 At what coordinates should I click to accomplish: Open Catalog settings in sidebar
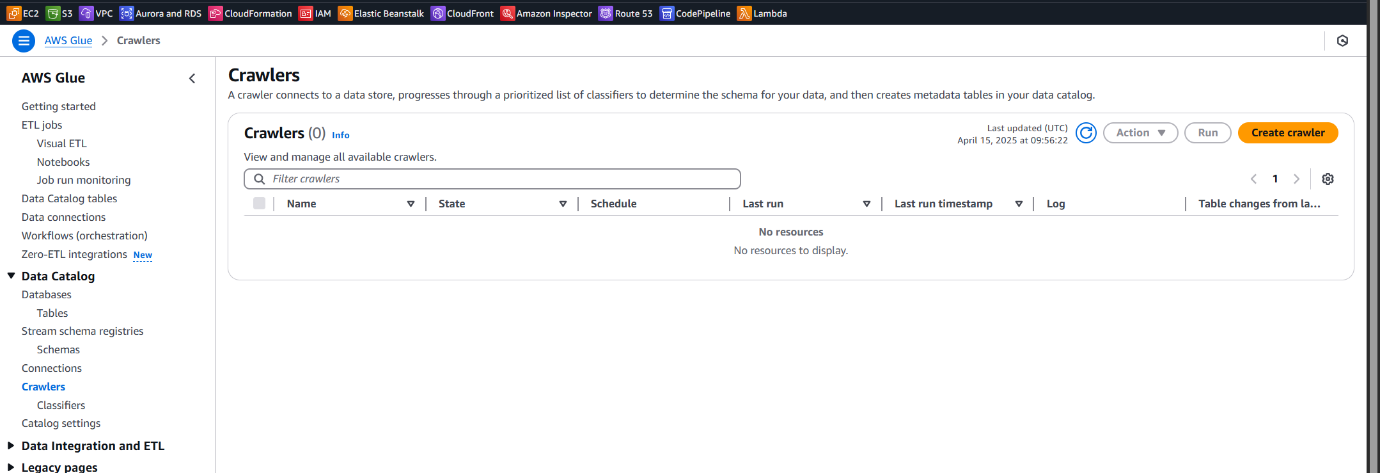(x=61, y=423)
